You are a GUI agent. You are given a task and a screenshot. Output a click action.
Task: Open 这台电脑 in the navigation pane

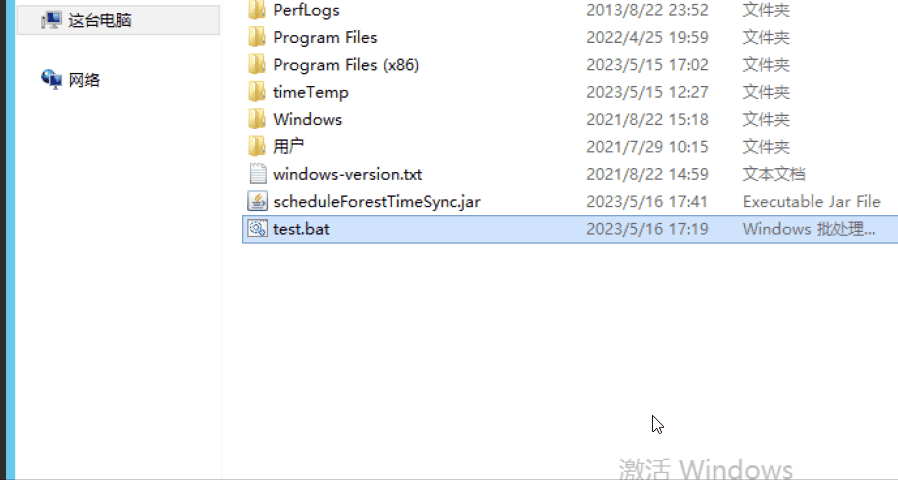tap(118, 20)
